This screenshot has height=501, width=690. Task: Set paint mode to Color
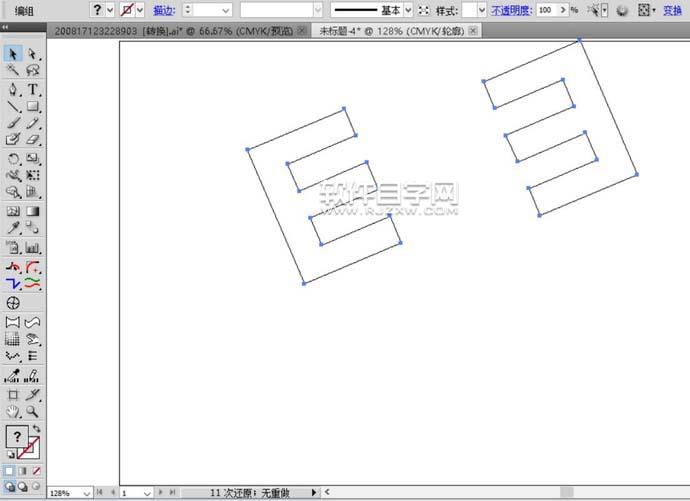point(9,471)
